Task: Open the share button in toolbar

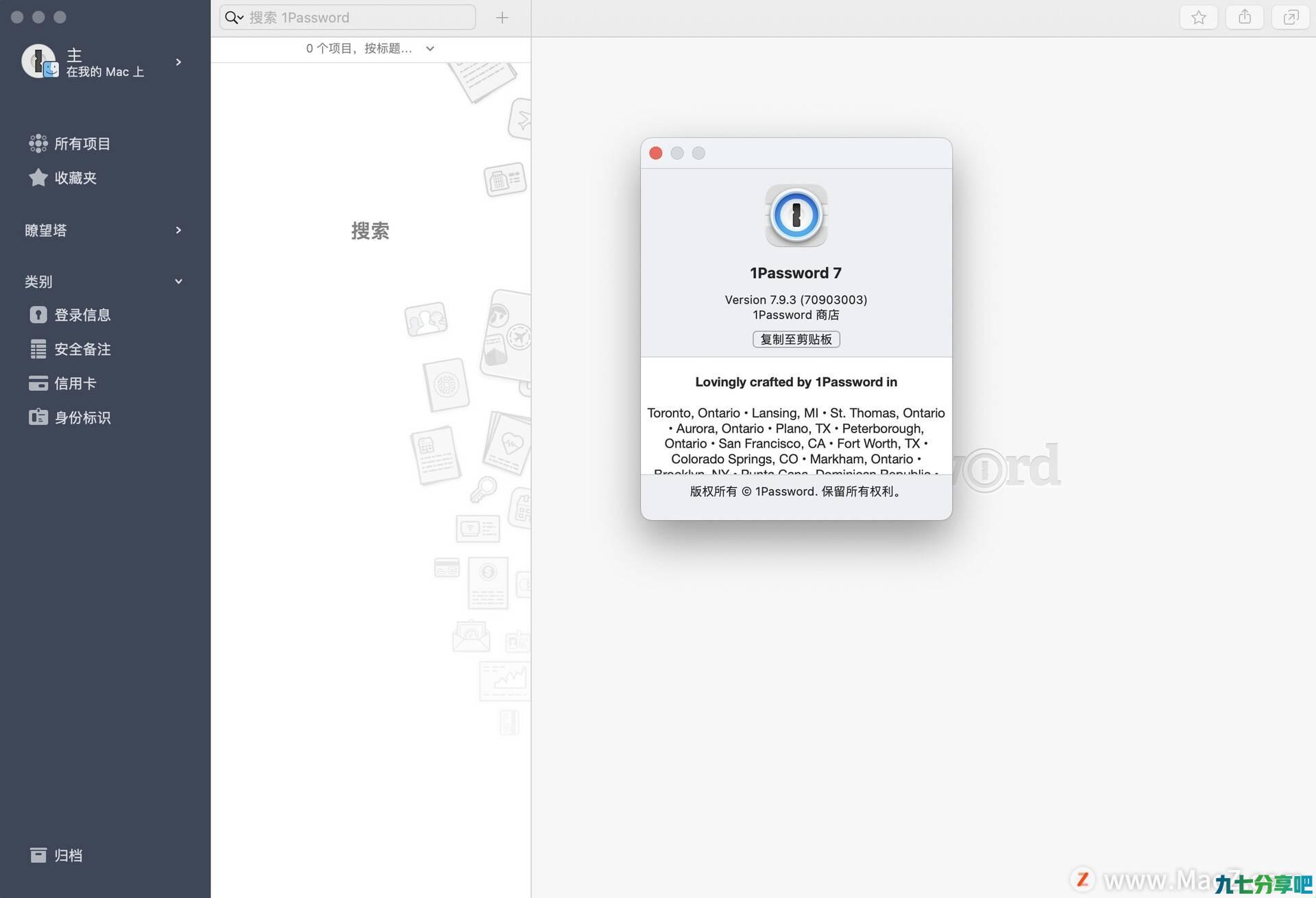Action: (x=1245, y=17)
